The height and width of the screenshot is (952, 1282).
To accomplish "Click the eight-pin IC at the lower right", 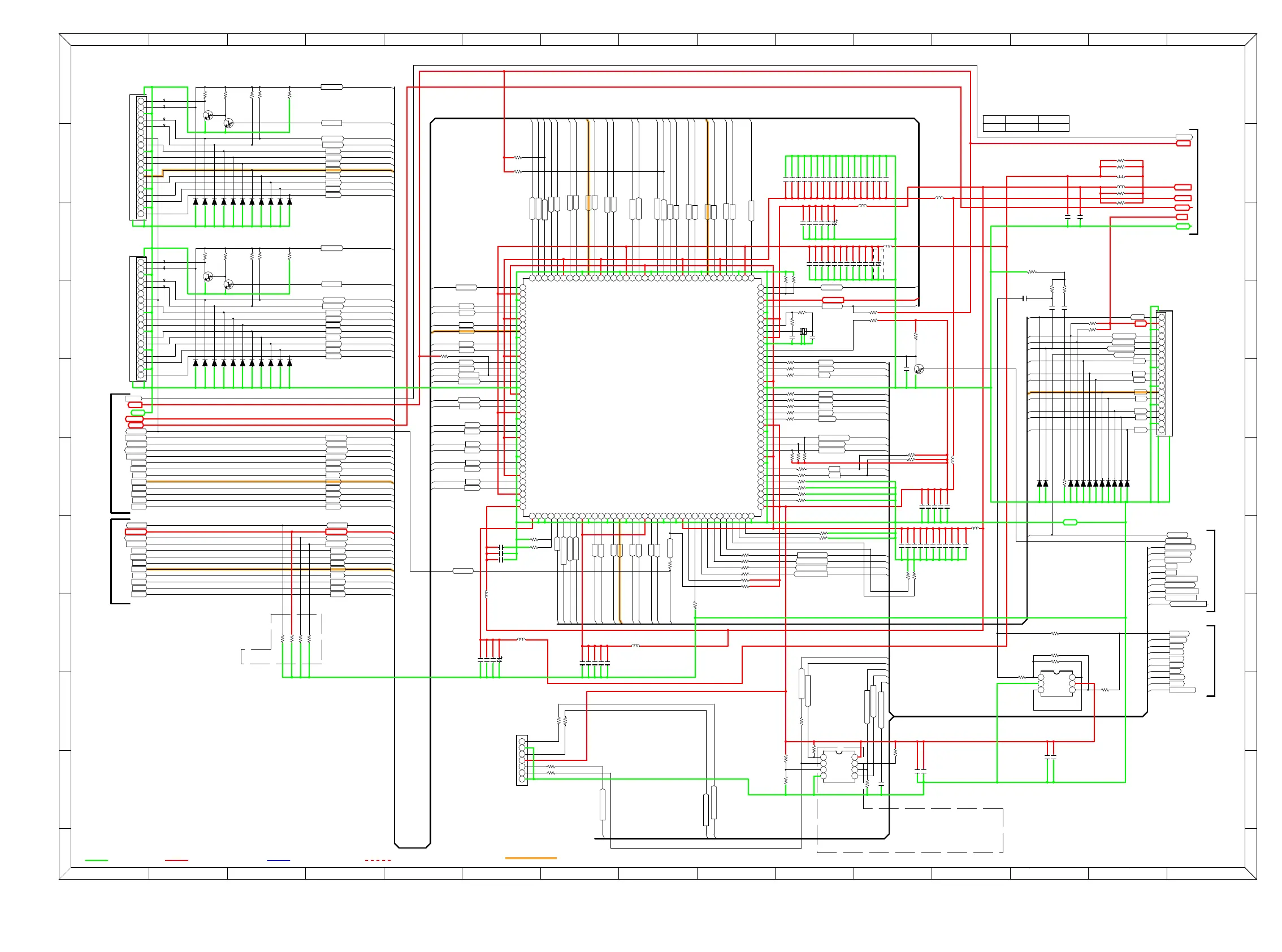I will 1056,683.
